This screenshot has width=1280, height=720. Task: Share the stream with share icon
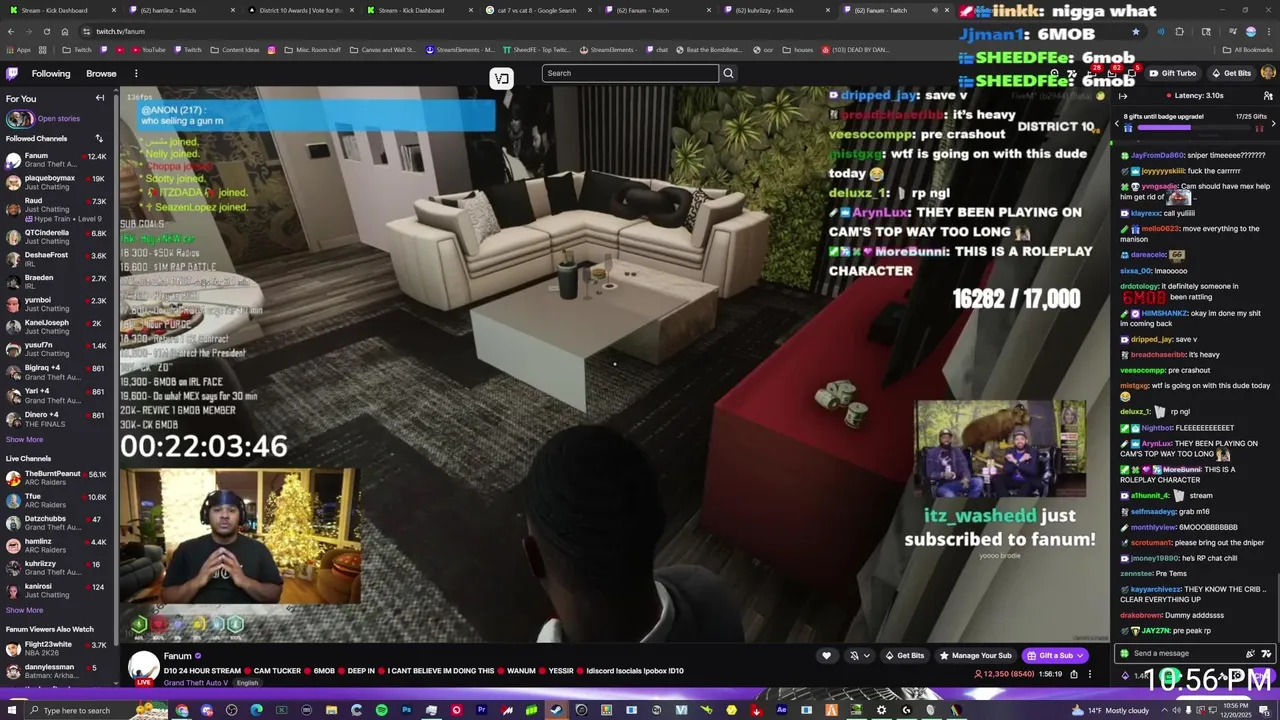1074,674
